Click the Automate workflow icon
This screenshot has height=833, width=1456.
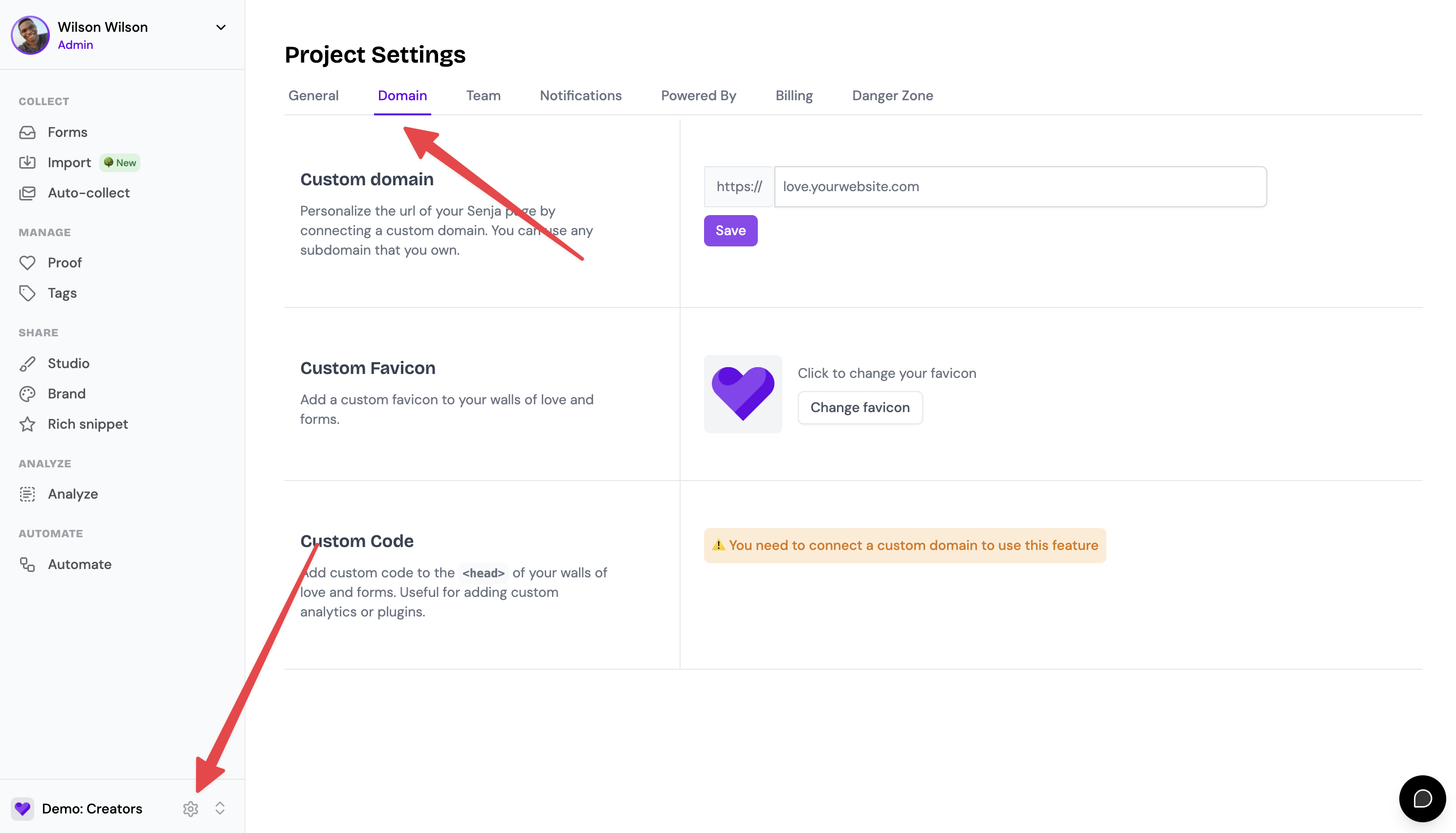pos(27,564)
